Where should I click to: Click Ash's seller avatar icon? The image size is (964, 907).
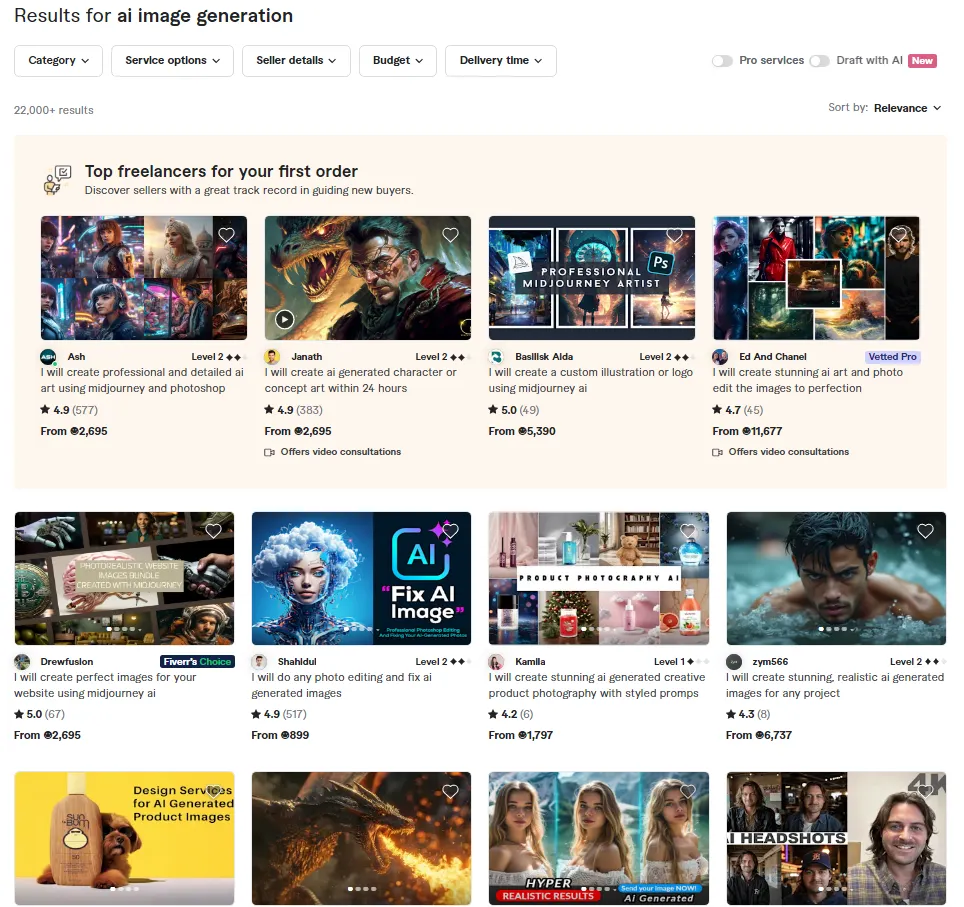click(x=48, y=357)
